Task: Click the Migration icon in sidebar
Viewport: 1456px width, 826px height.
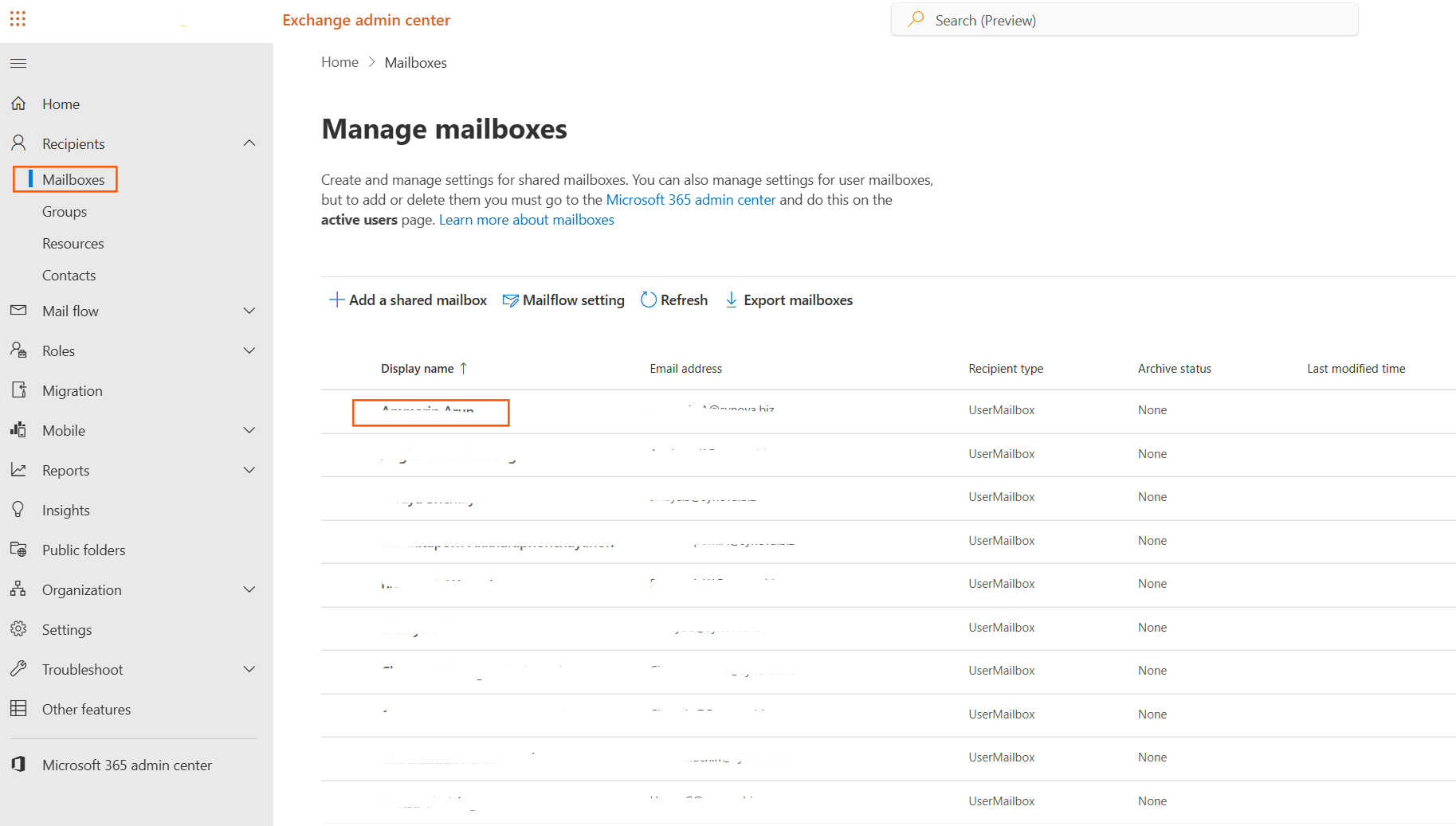Action: point(18,390)
